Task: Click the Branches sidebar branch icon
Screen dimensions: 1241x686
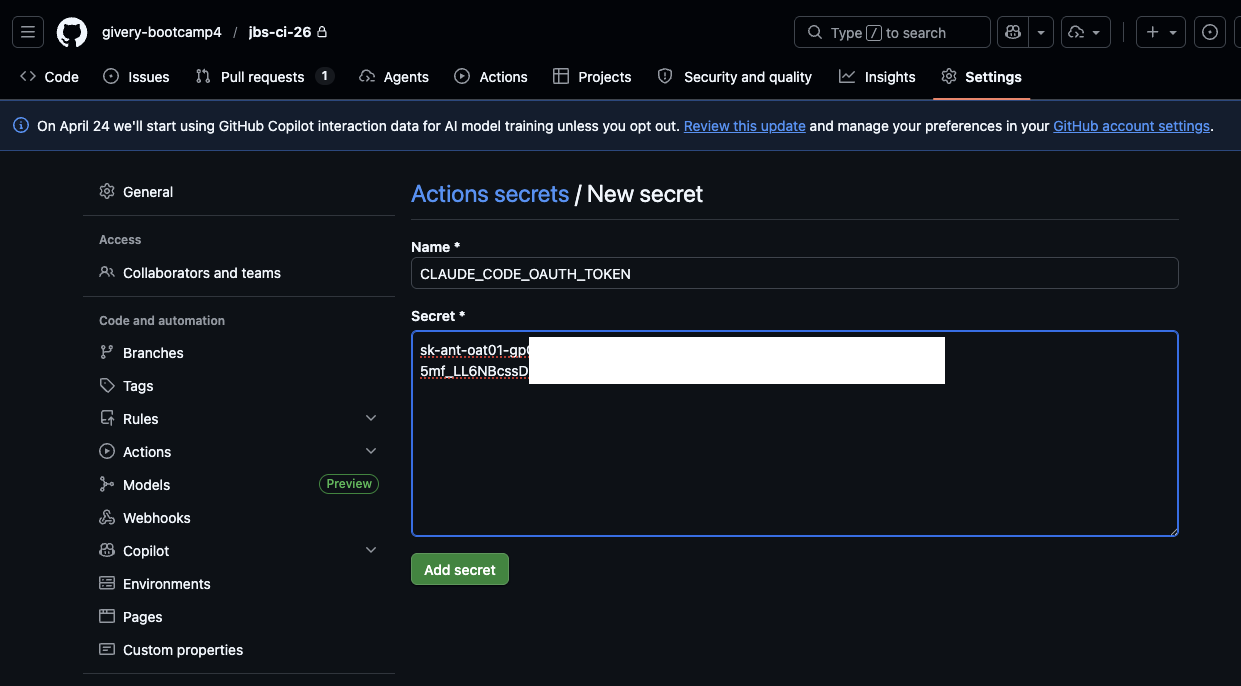Action: coord(107,352)
